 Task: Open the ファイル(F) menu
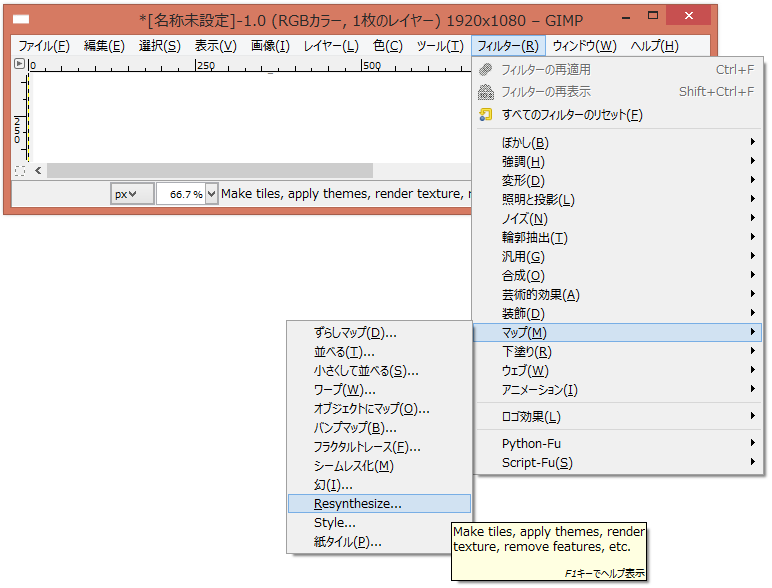44,46
